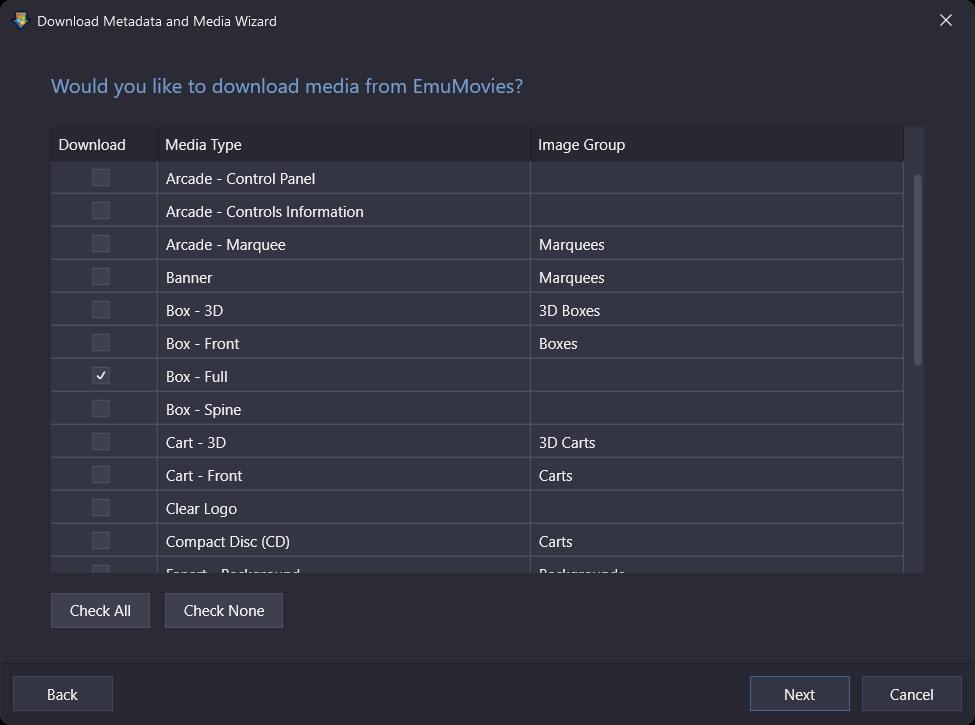Click the empty Image Group cell for Box - Full
The width and height of the screenshot is (975, 725).
[x=717, y=376]
